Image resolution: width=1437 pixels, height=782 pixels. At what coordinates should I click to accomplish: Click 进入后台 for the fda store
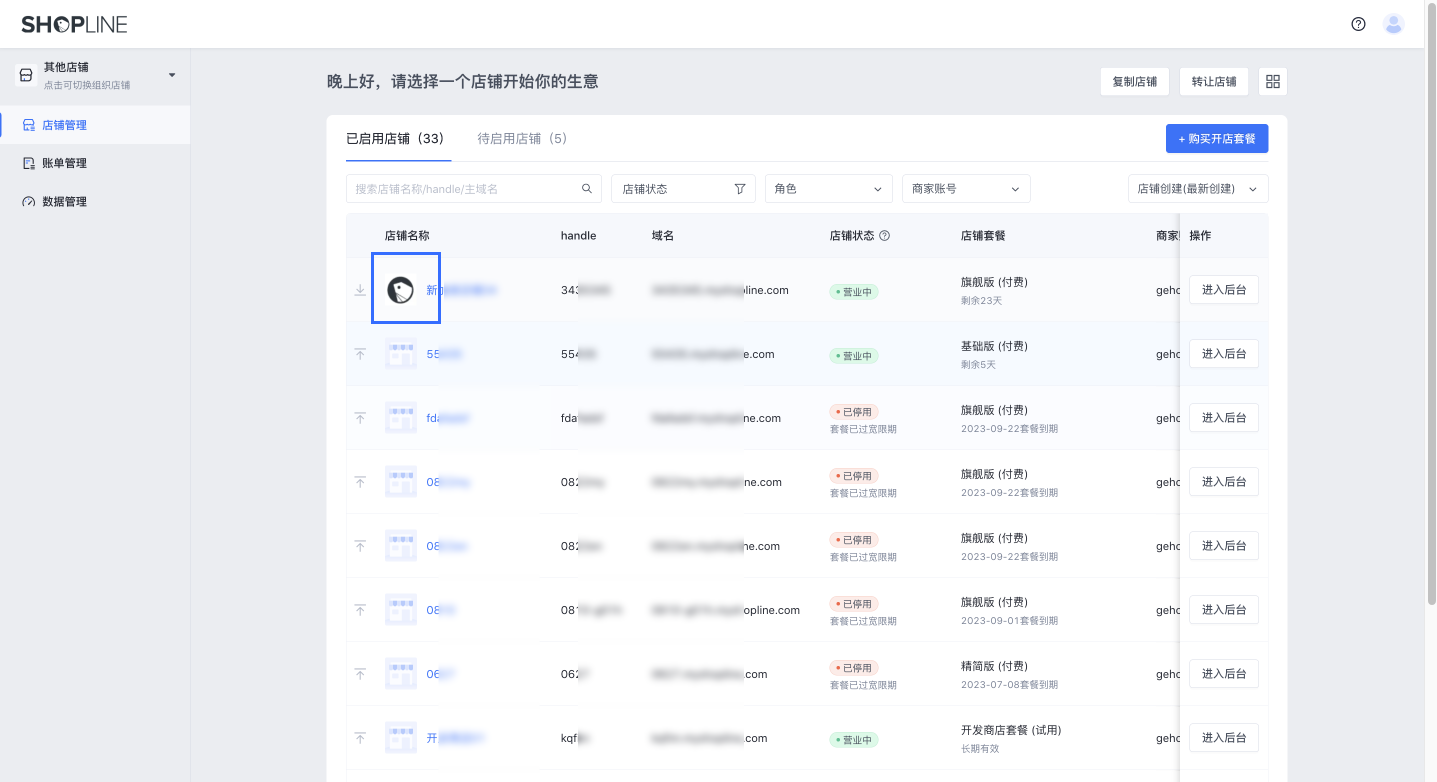tap(1224, 418)
